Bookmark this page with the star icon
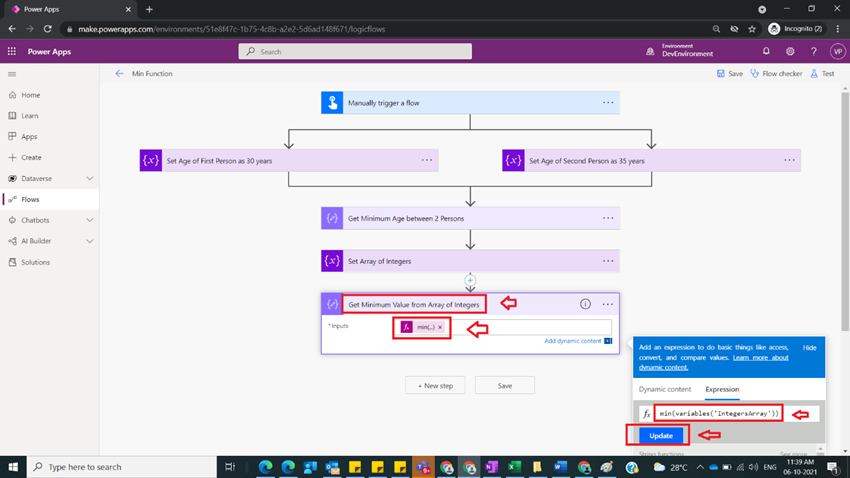The height and width of the screenshot is (478, 850). coord(752,29)
